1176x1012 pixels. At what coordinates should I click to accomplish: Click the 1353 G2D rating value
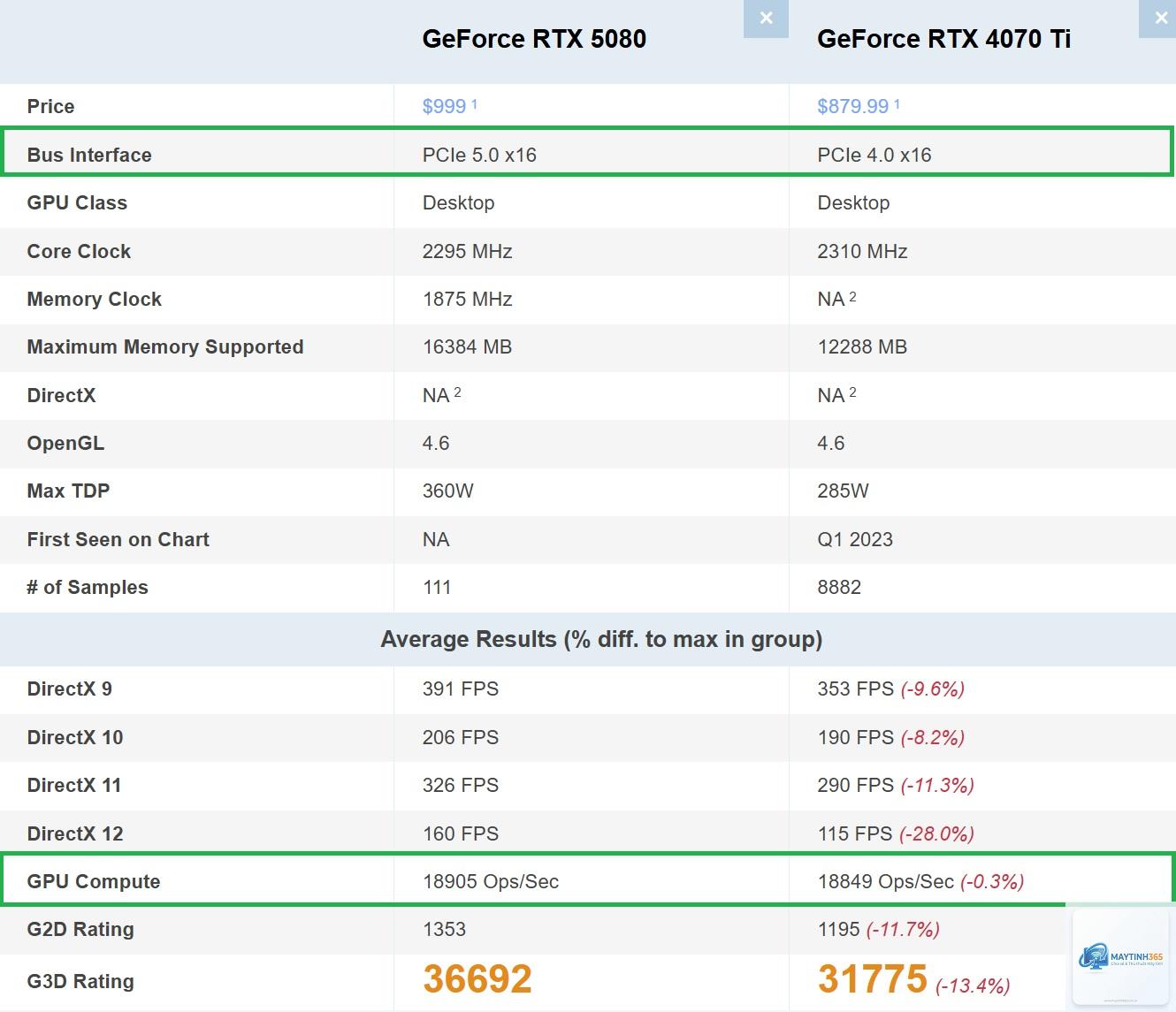(444, 929)
